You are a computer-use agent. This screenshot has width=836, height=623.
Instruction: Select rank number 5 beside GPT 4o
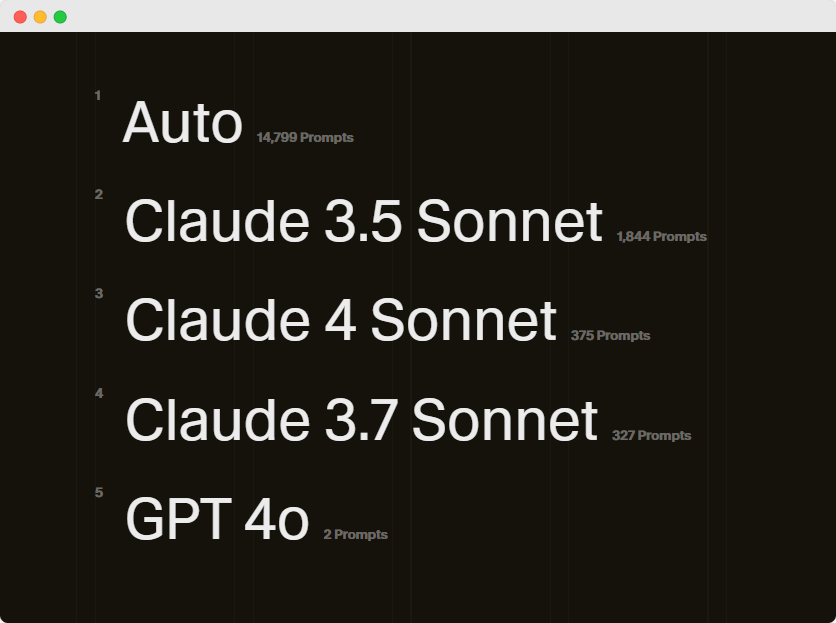[98, 493]
